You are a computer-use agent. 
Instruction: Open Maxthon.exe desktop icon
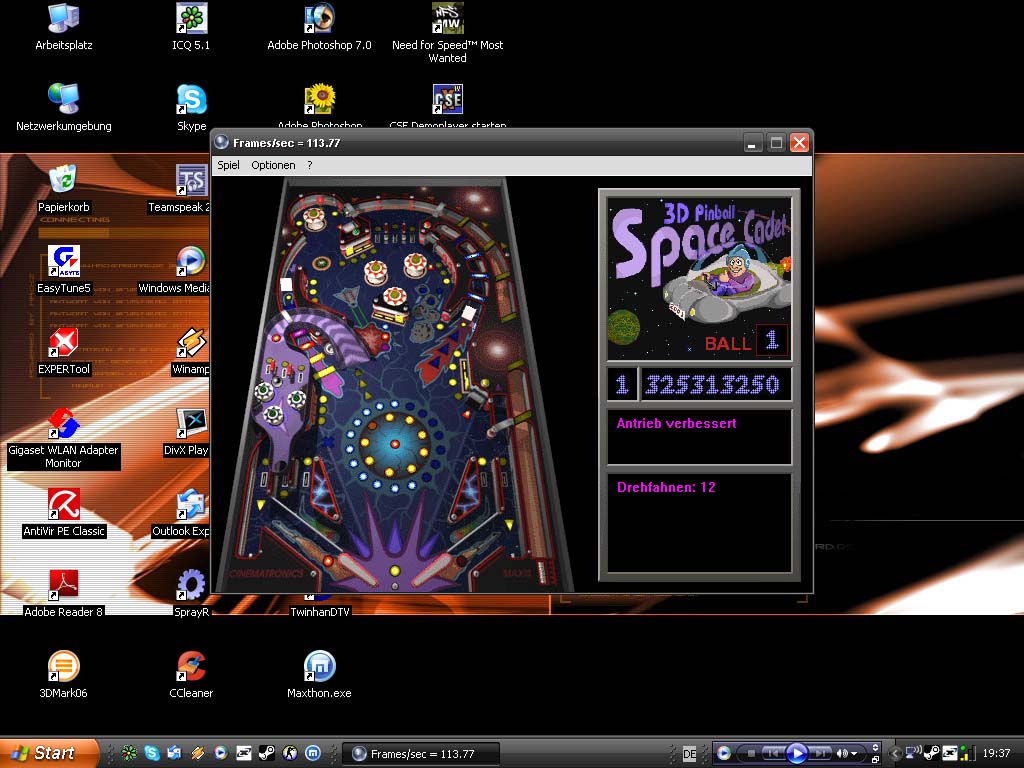pos(319,675)
